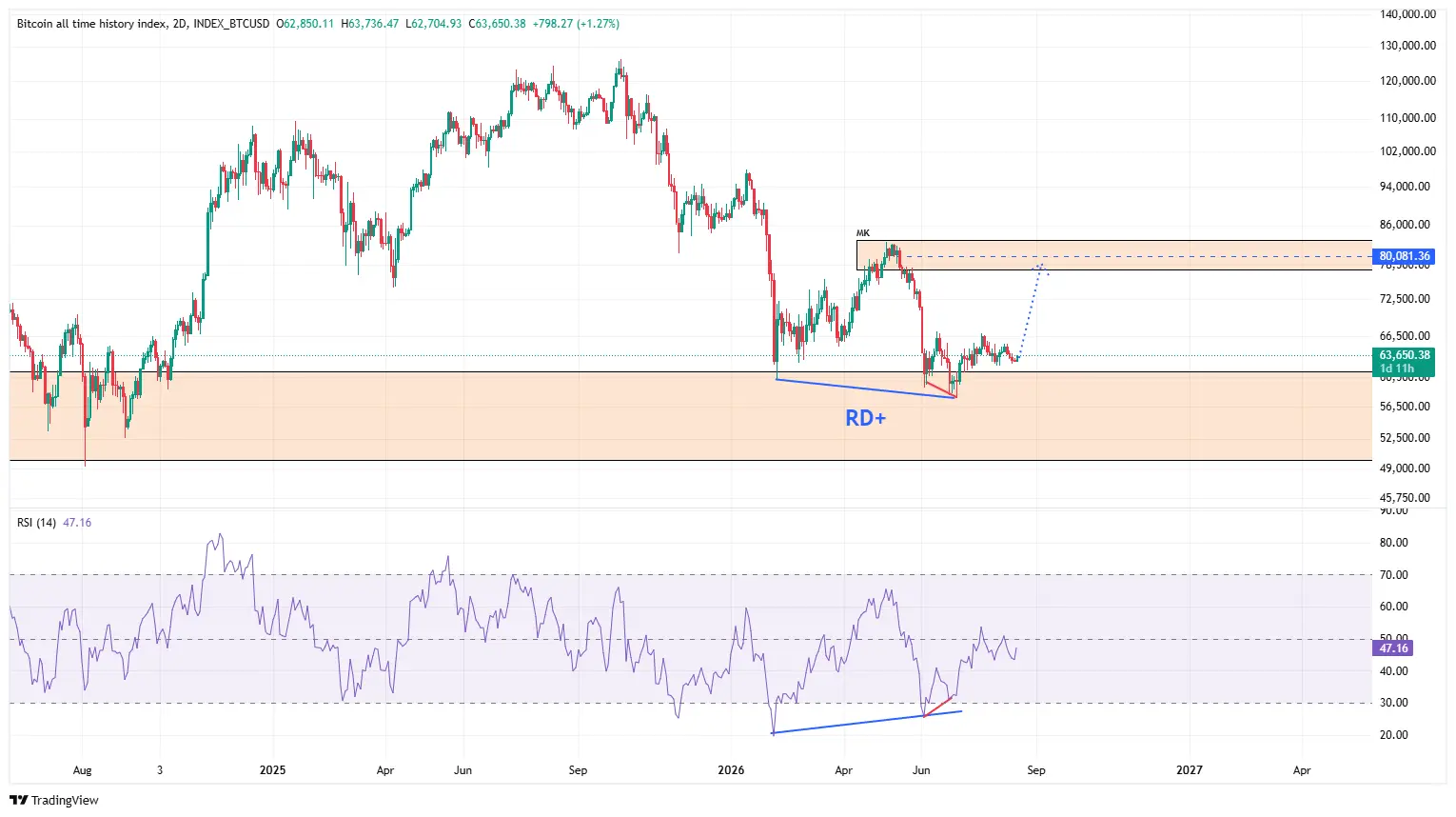Image resolution: width=1456 pixels, height=817 pixels.
Task: Click the 40.00 RSI axis label
Action: [1394, 671]
